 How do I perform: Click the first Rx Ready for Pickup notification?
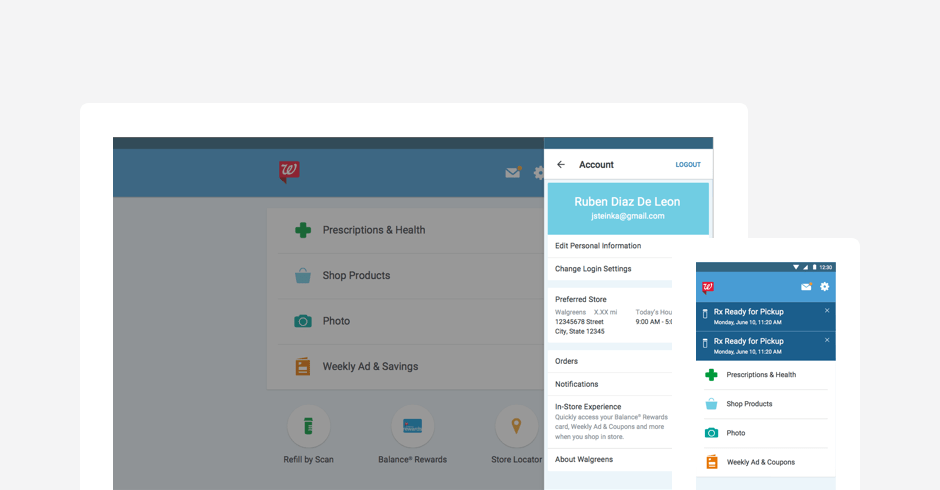point(766,316)
